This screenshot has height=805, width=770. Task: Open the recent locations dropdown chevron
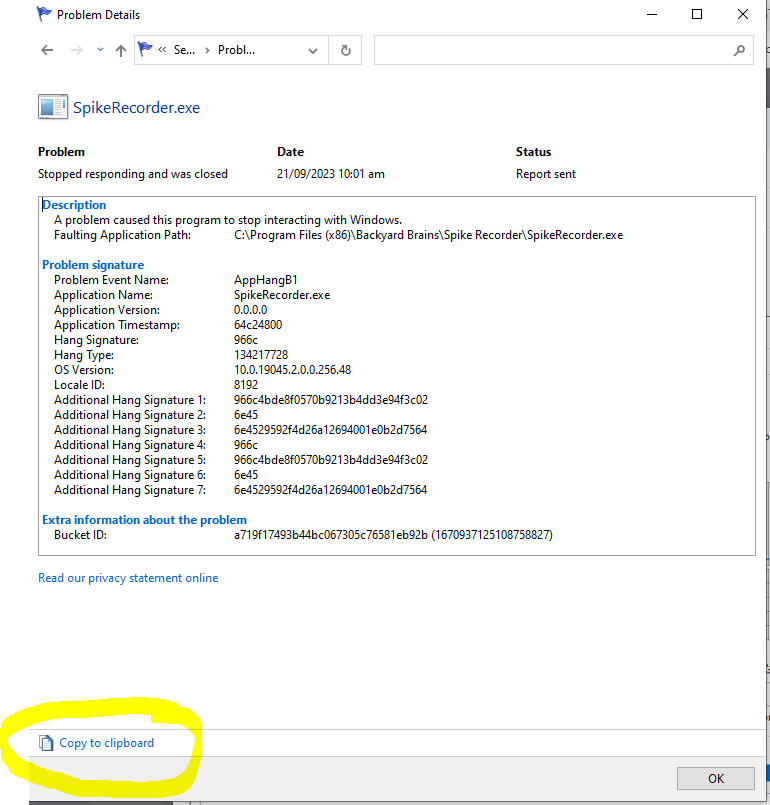101,50
